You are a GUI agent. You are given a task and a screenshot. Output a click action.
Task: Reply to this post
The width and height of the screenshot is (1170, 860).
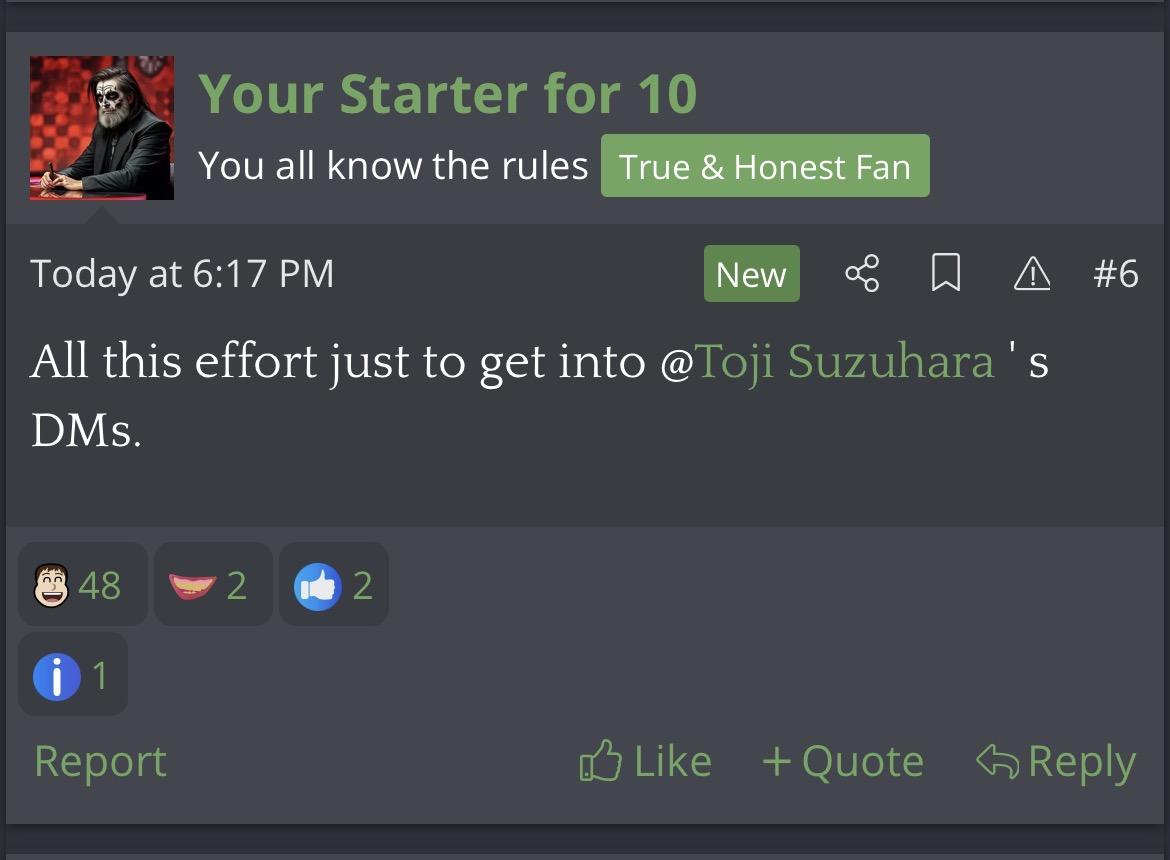(1056, 762)
